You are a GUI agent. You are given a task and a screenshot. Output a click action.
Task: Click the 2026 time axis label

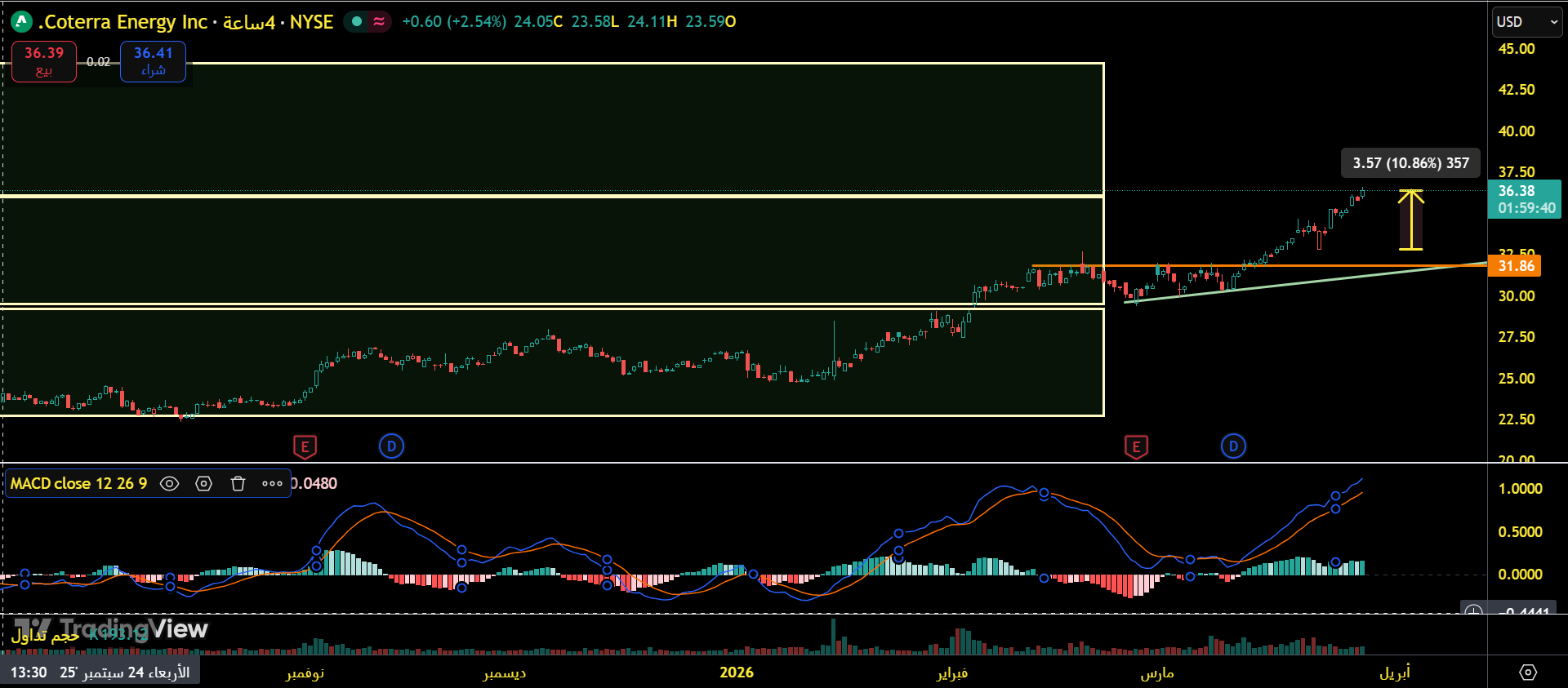(x=736, y=672)
